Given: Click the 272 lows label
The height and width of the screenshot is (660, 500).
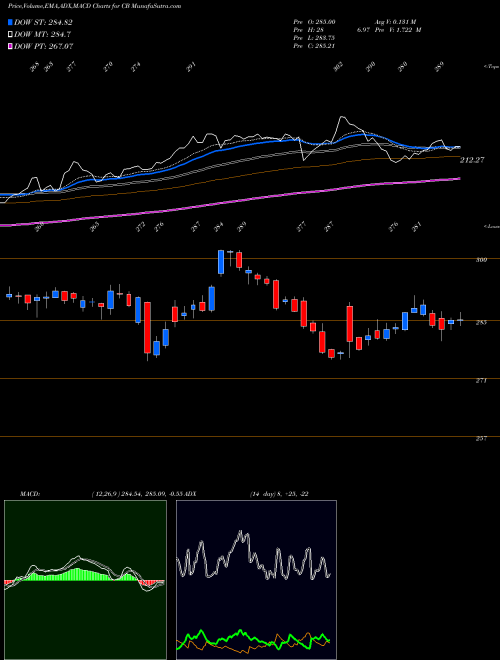Looking at the screenshot, I should (x=141, y=227).
